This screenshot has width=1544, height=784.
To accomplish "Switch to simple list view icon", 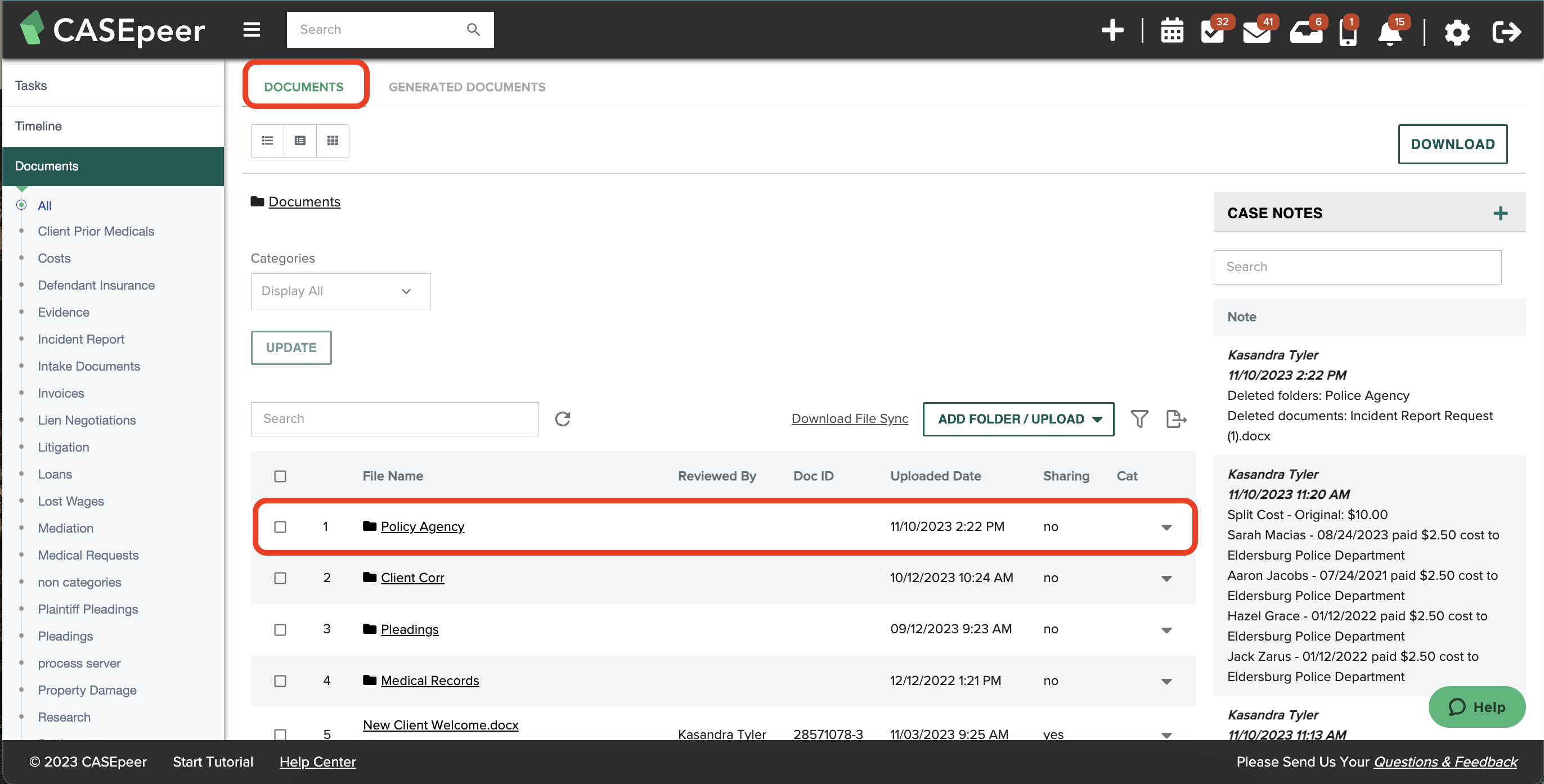I will (x=267, y=141).
